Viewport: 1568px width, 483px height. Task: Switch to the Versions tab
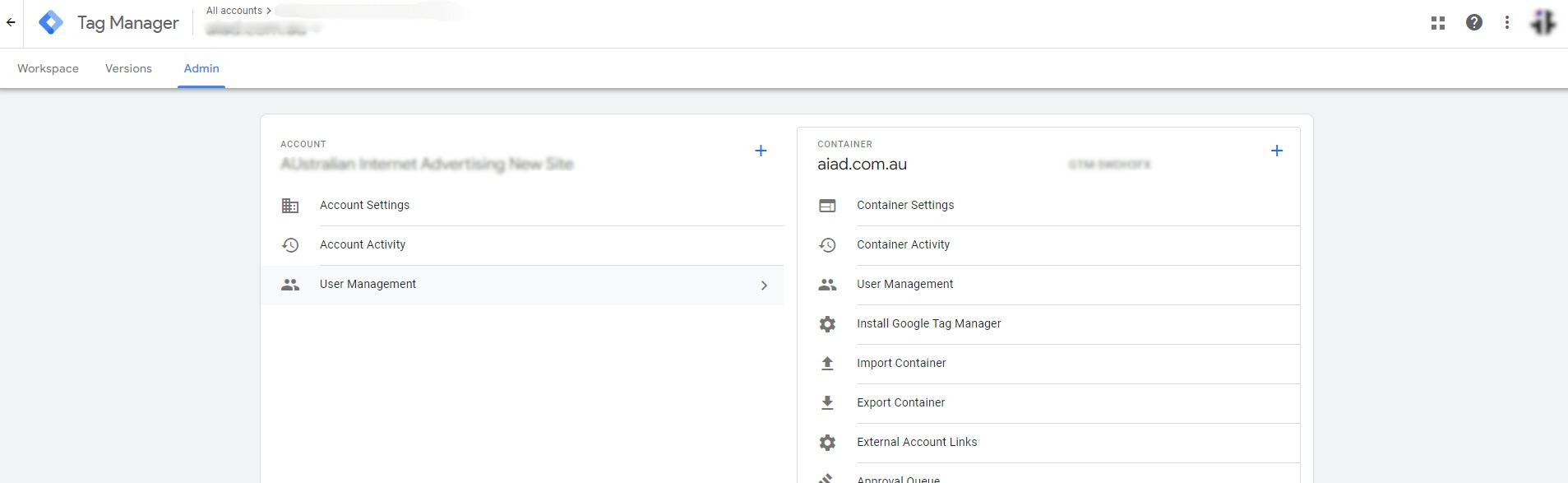pos(128,68)
